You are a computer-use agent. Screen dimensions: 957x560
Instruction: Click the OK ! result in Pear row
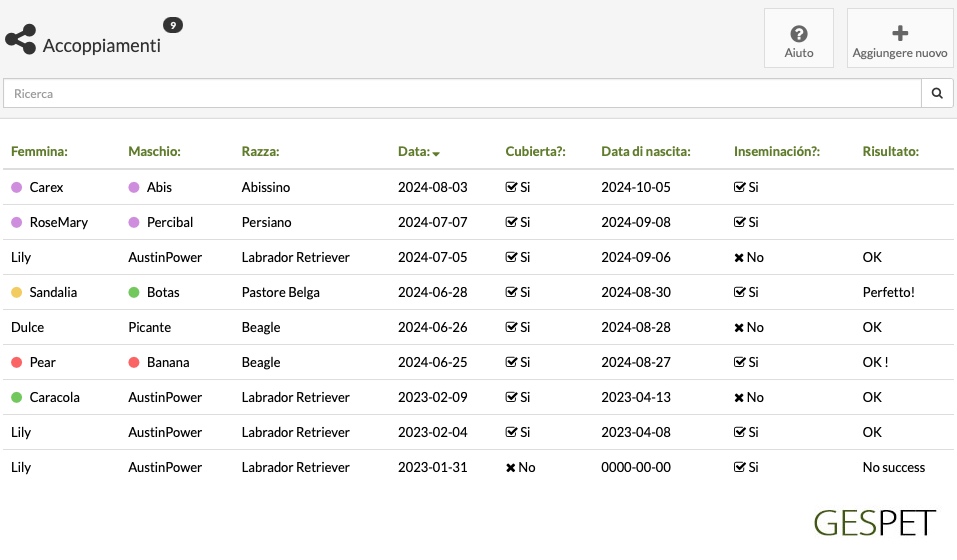tap(875, 362)
